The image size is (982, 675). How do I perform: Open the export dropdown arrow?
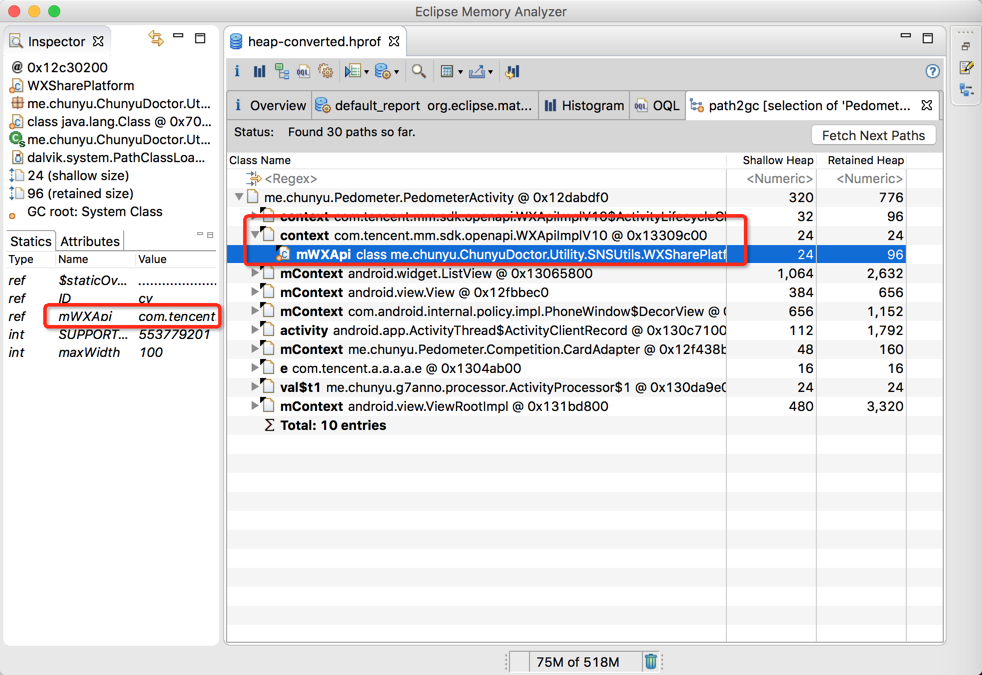pyautogui.click(x=490, y=73)
